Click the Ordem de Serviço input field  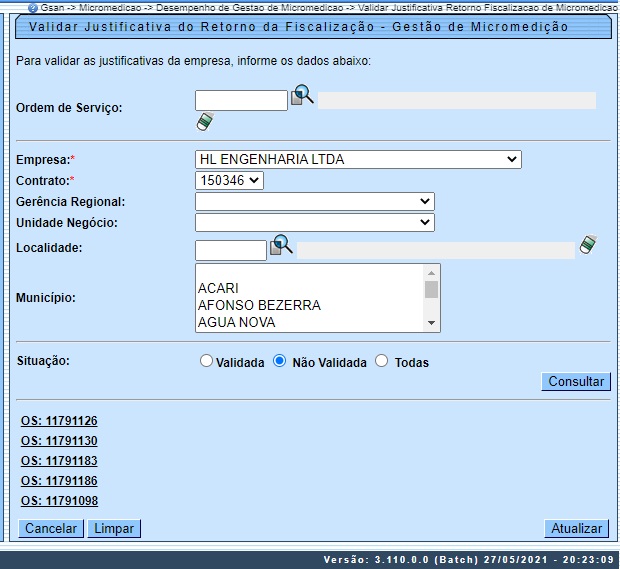click(x=241, y=100)
